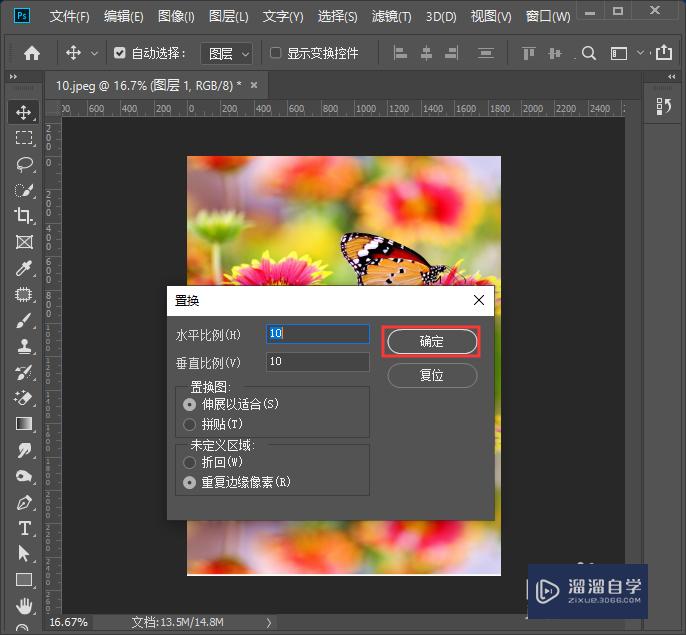Screen dimensions: 686x635
Task: Open the Type menu
Action: (x=283, y=17)
